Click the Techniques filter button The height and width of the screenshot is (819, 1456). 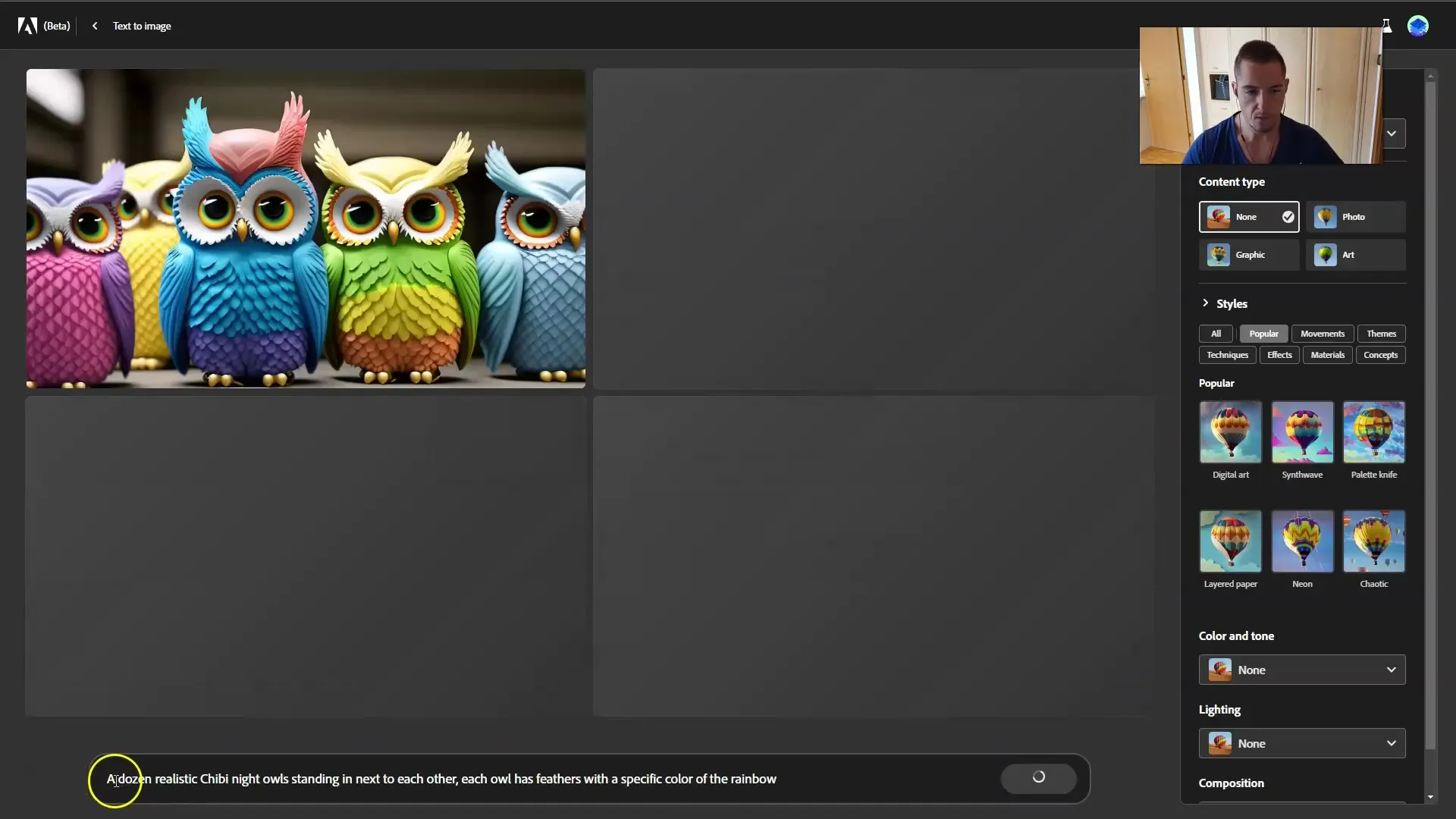click(x=1227, y=354)
